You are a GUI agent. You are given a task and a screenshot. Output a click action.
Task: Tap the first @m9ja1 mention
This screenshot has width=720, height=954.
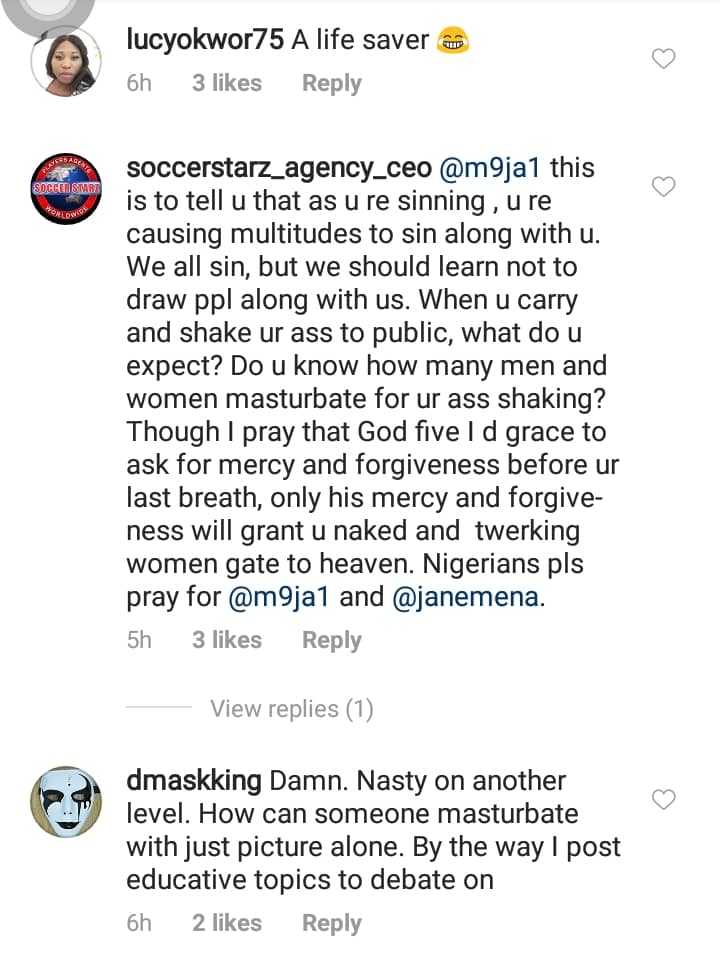point(491,167)
